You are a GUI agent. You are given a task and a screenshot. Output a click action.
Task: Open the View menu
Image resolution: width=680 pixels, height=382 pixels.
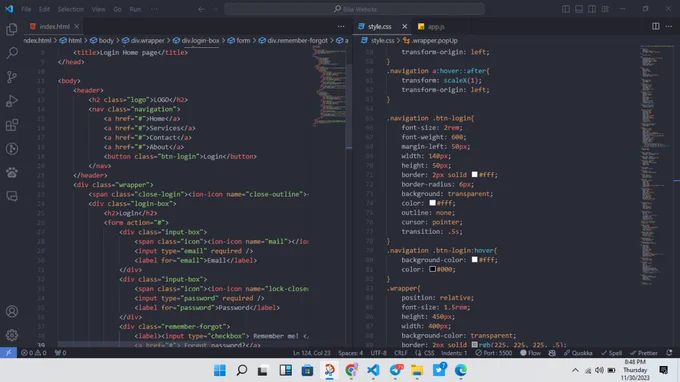[x=98, y=9]
